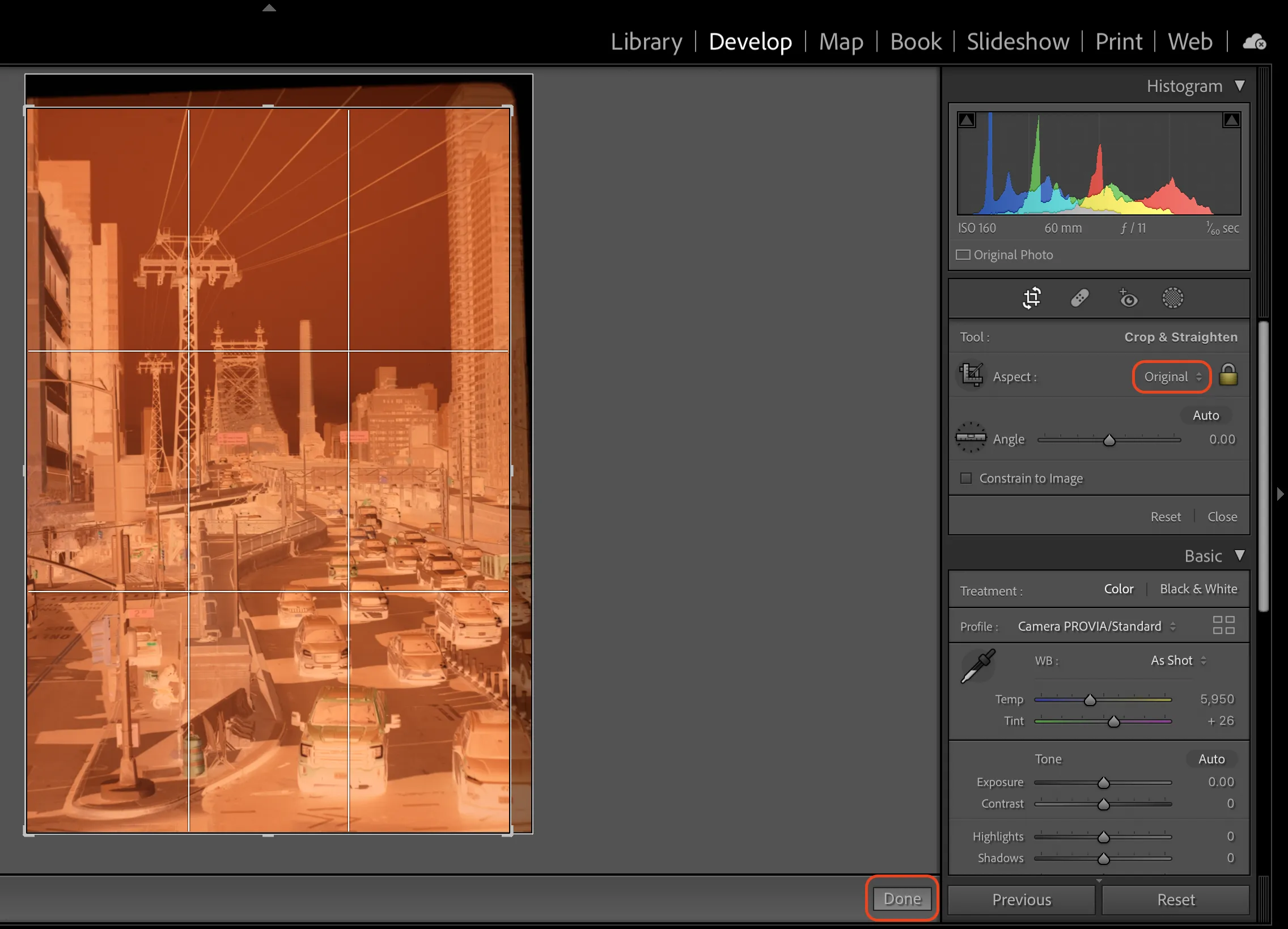Switch to the Slideshow module
Image resolution: width=1288 pixels, height=929 pixels.
point(1018,41)
